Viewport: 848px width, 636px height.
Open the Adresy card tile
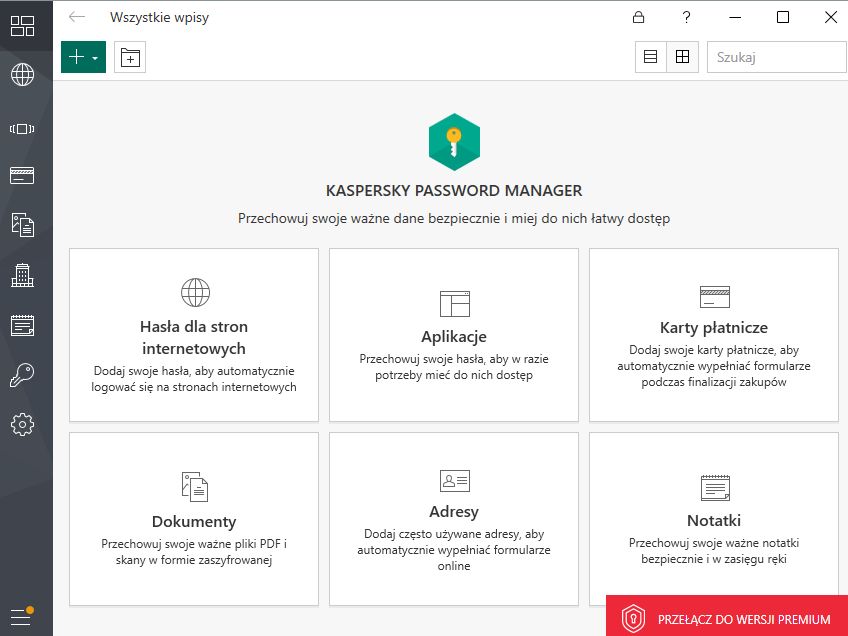tap(454, 518)
